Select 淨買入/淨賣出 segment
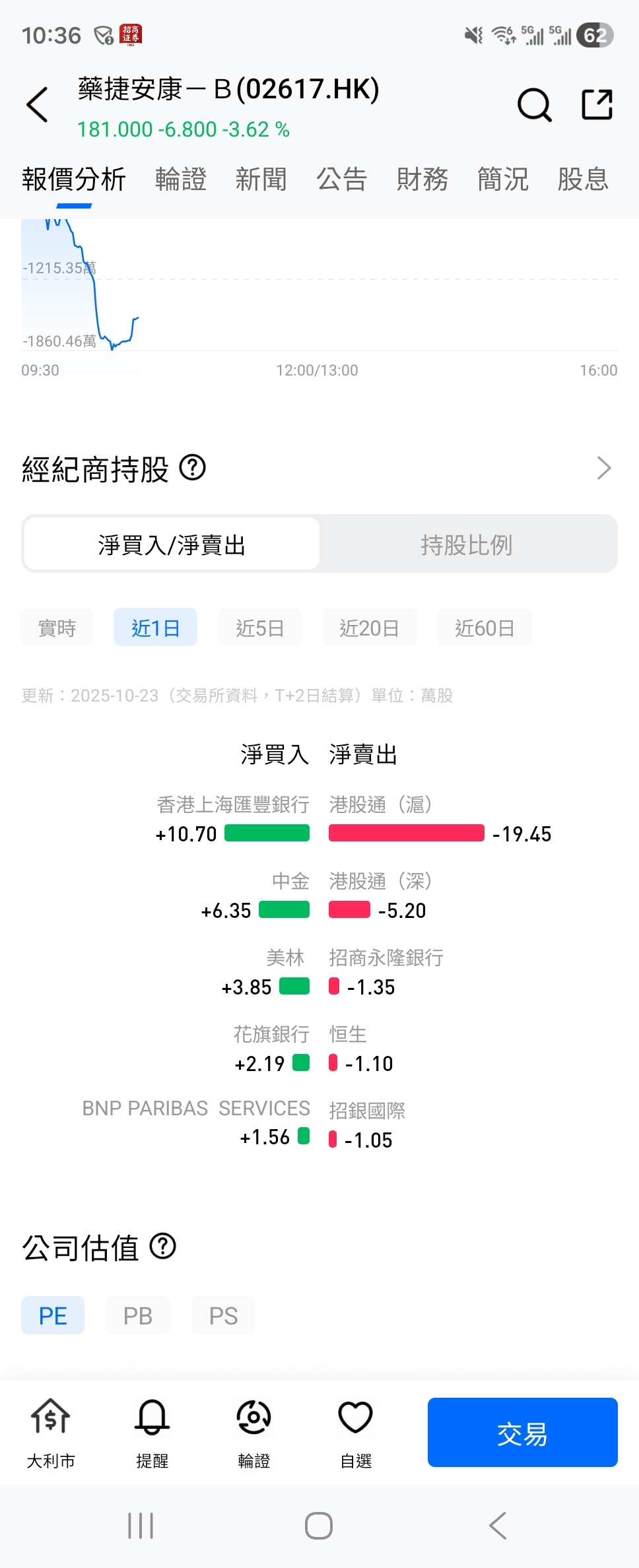 (172, 544)
